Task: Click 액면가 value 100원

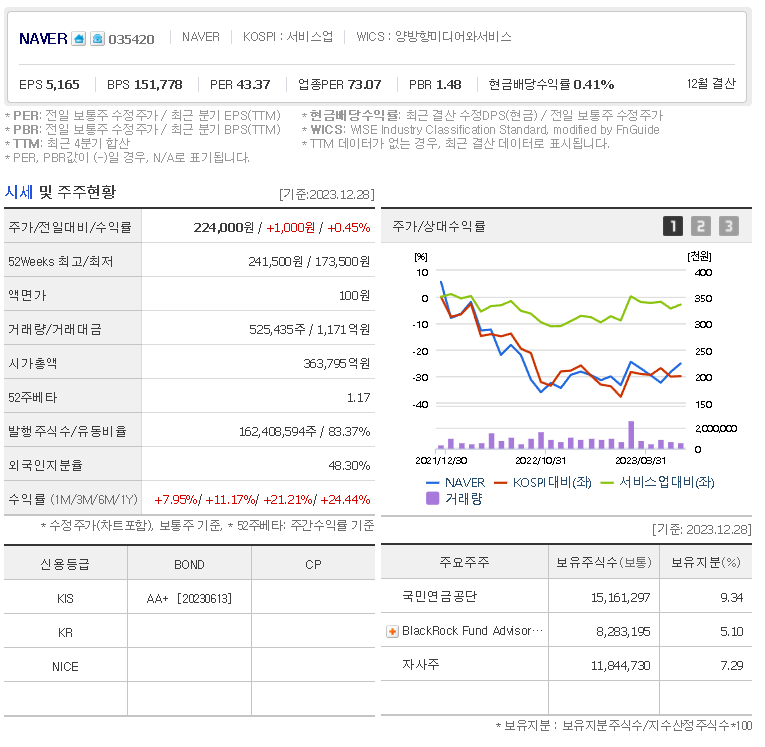Action: click(x=355, y=296)
